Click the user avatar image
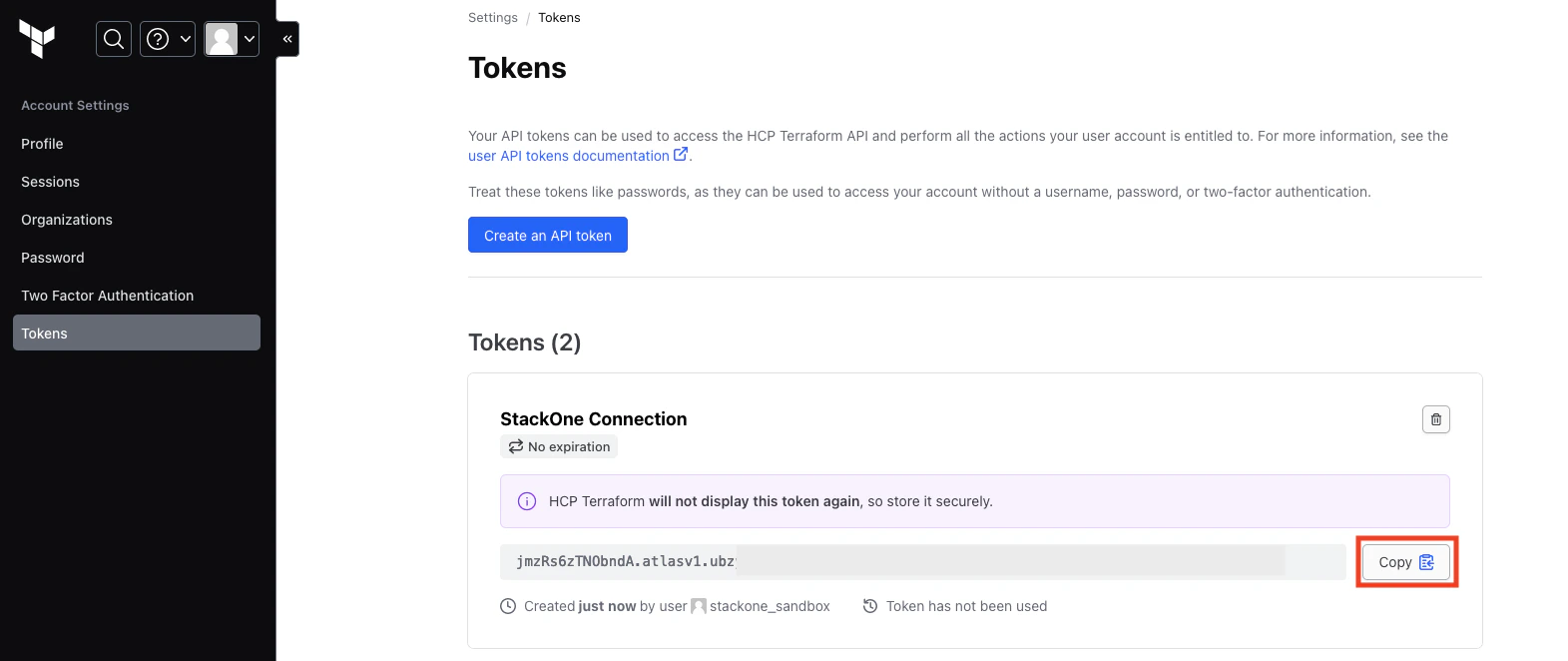1568x661 pixels. tap(222, 39)
